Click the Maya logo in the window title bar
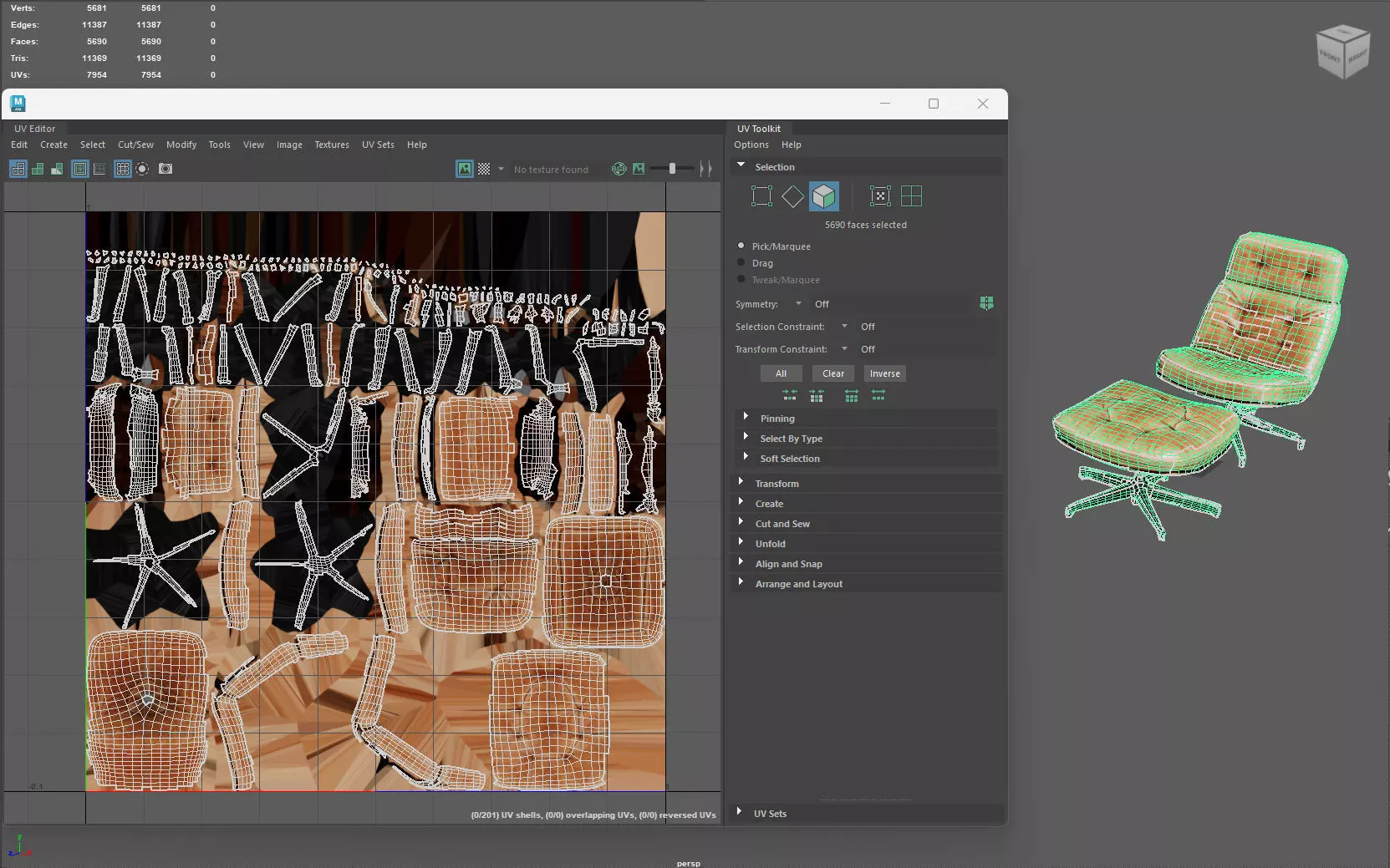Viewport: 1390px width, 868px height. pos(18,104)
